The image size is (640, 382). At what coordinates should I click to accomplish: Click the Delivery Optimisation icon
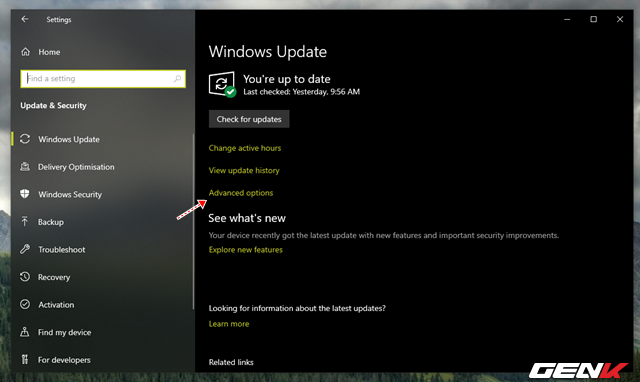click(25, 167)
